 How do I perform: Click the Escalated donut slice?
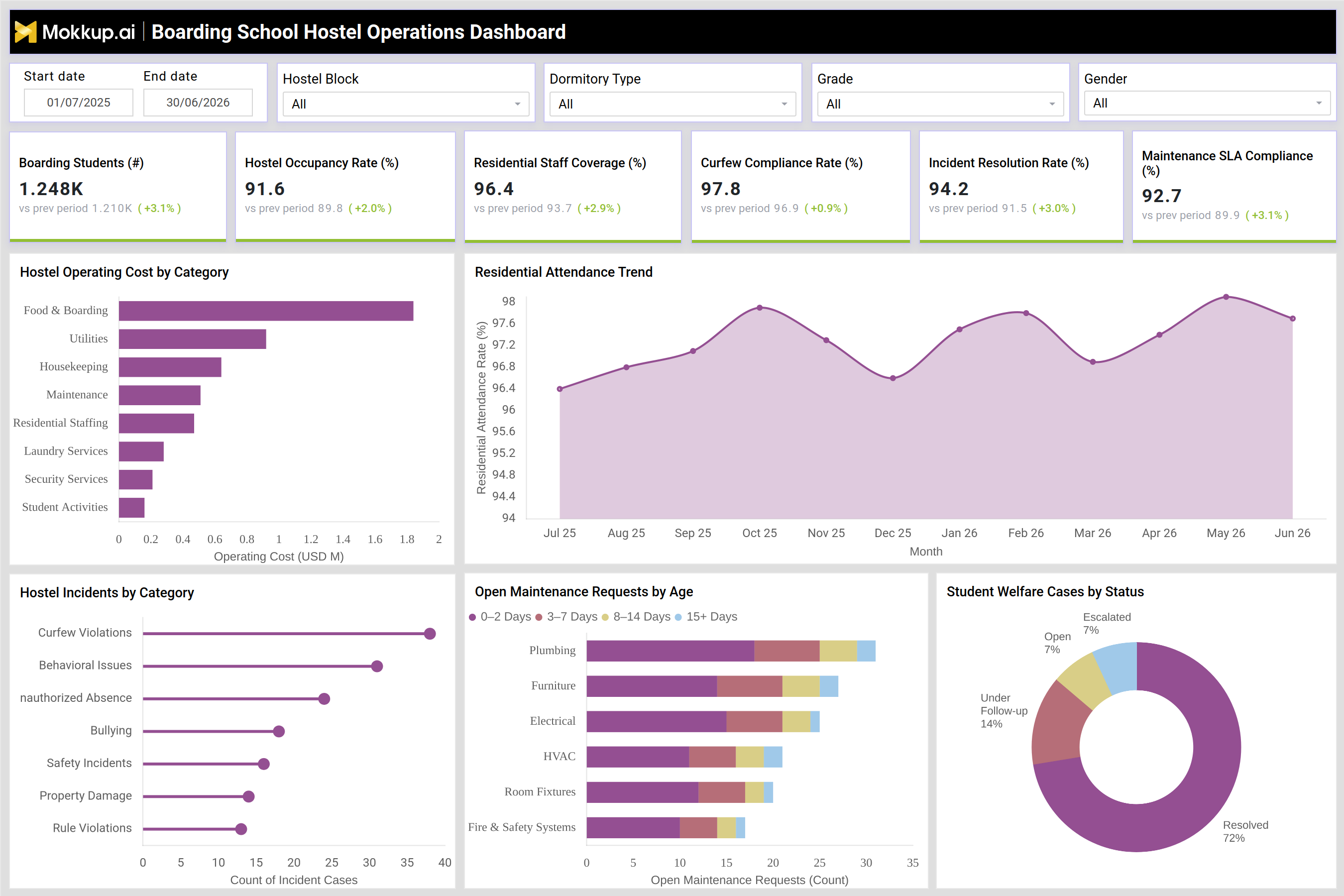pos(1117,667)
